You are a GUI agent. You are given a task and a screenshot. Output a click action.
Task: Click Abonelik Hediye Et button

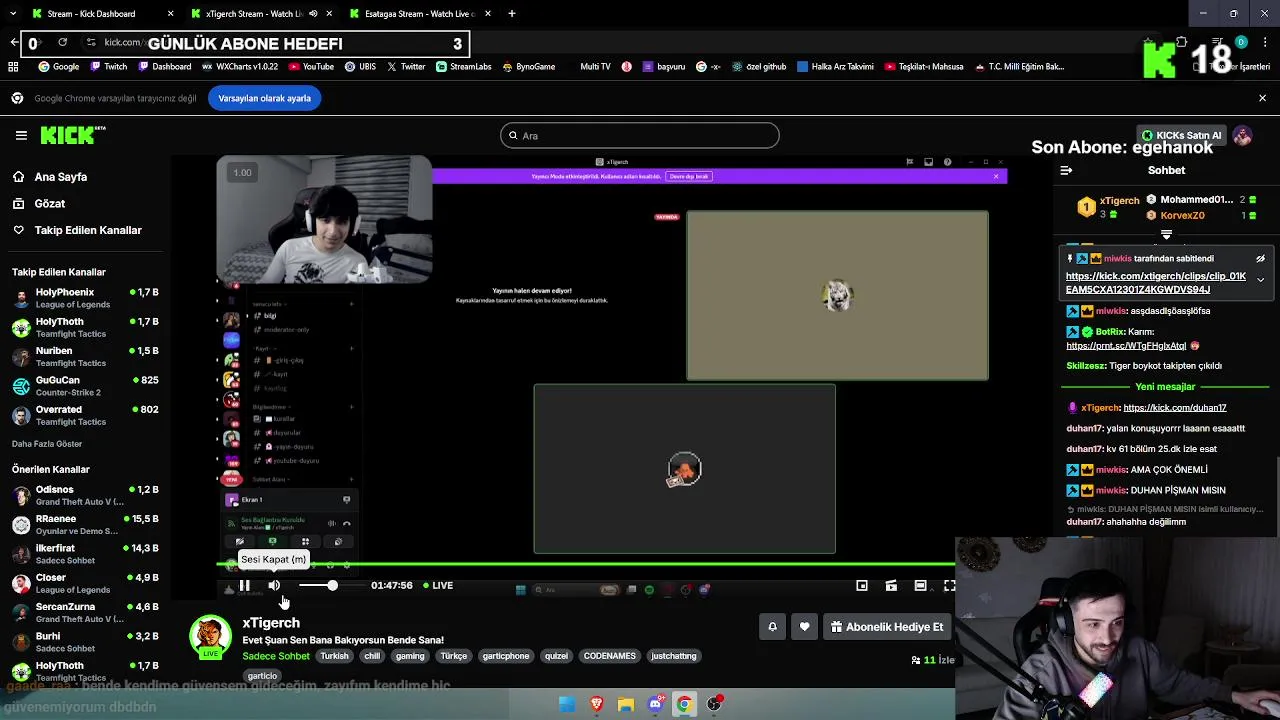887,627
